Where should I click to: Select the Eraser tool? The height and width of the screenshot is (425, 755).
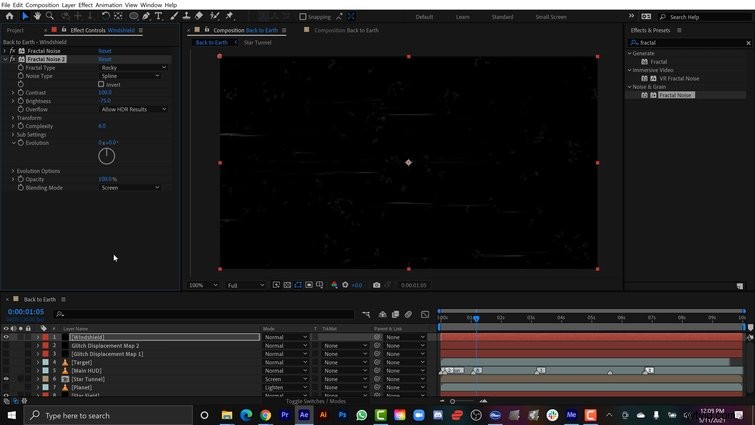coord(199,16)
